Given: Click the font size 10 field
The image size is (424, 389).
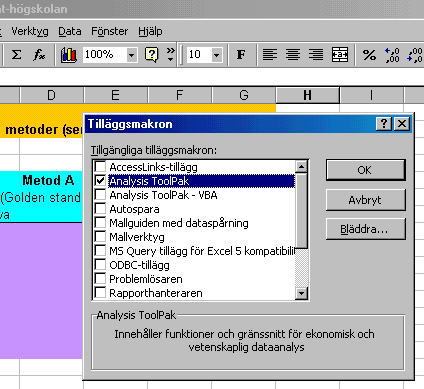Looking at the screenshot, I should point(199,55).
